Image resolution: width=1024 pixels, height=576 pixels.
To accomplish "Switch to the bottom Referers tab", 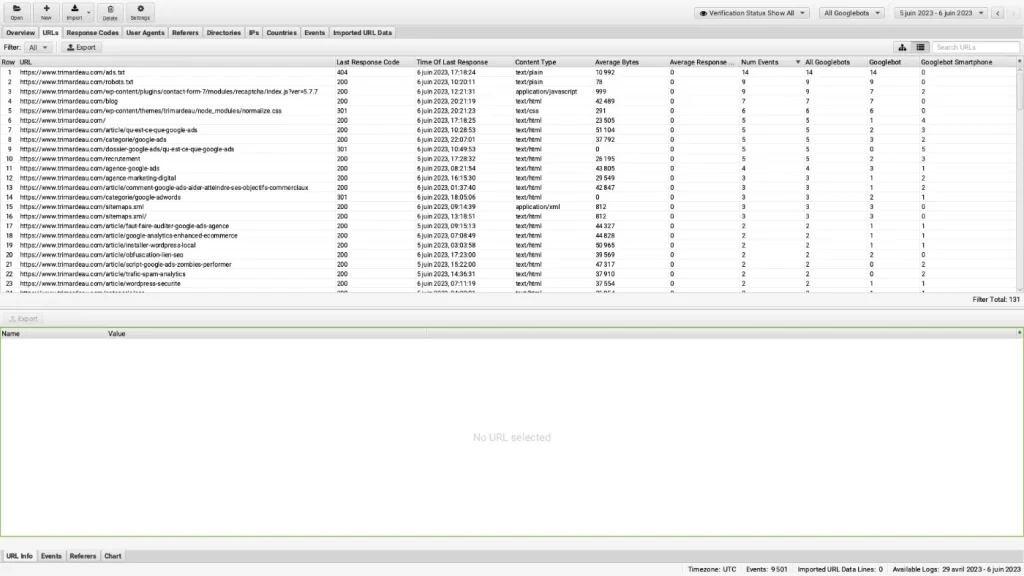I will [82, 556].
